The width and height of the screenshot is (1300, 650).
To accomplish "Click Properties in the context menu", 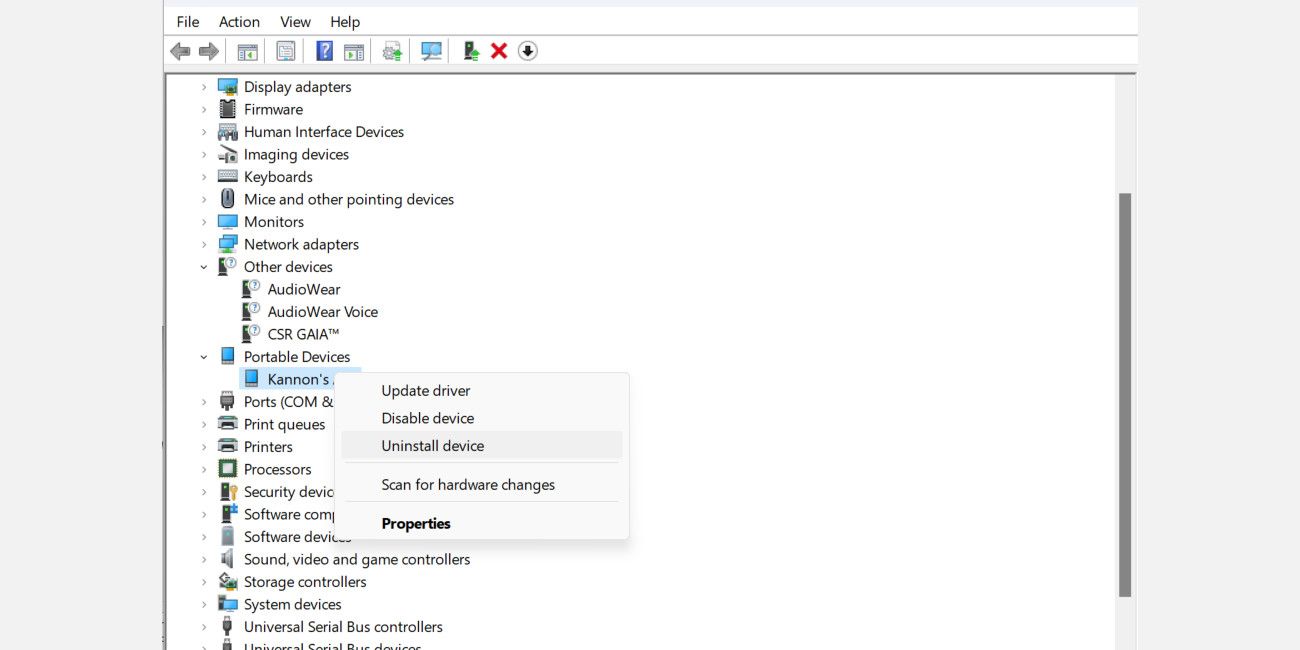I will click(416, 522).
